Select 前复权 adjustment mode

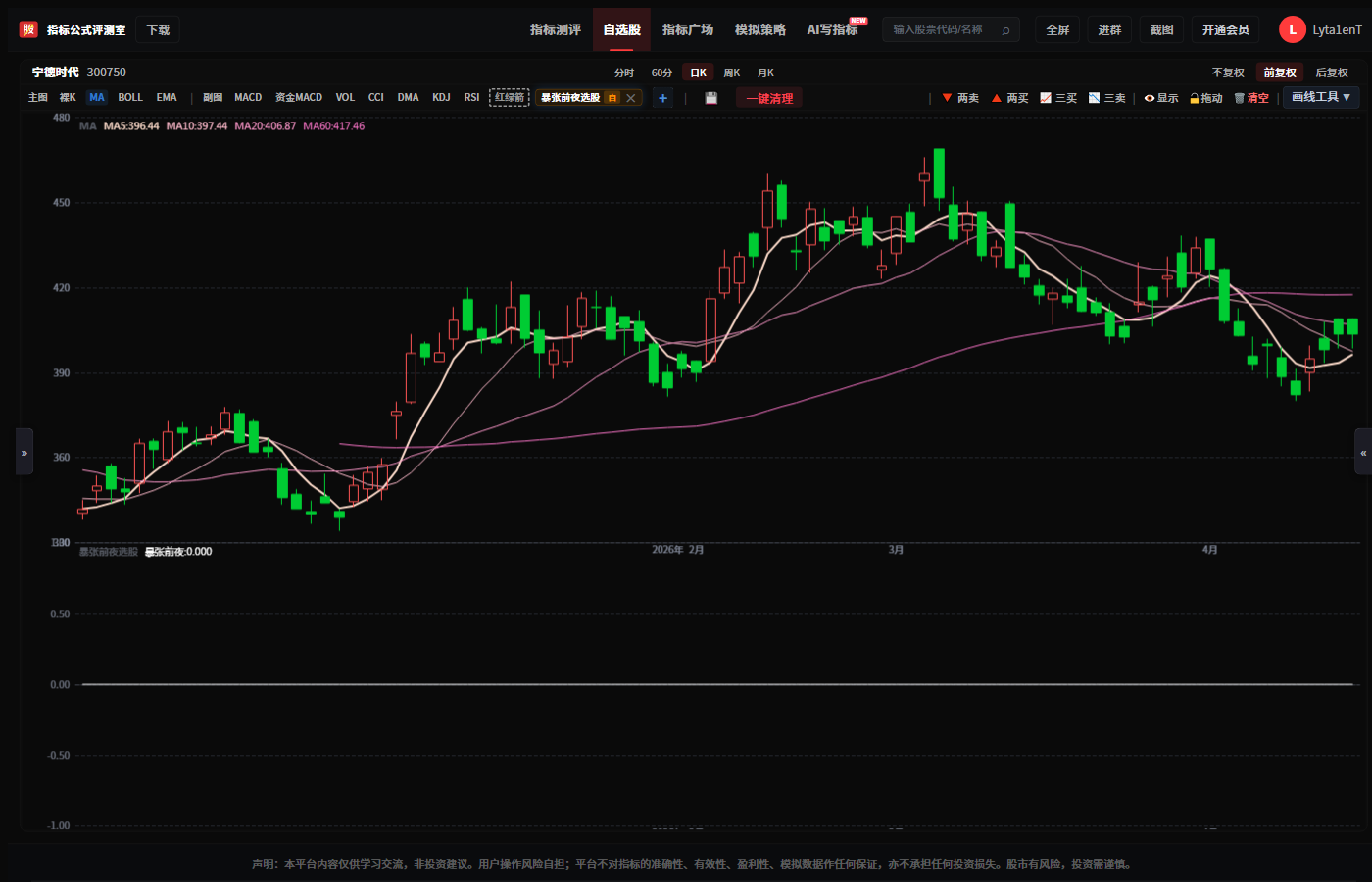1280,73
